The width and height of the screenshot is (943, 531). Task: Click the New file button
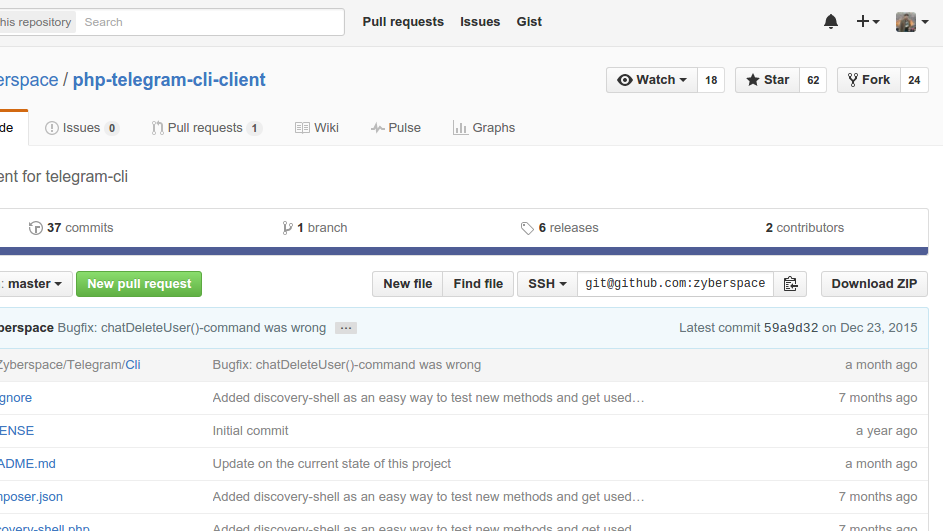pyautogui.click(x=408, y=284)
